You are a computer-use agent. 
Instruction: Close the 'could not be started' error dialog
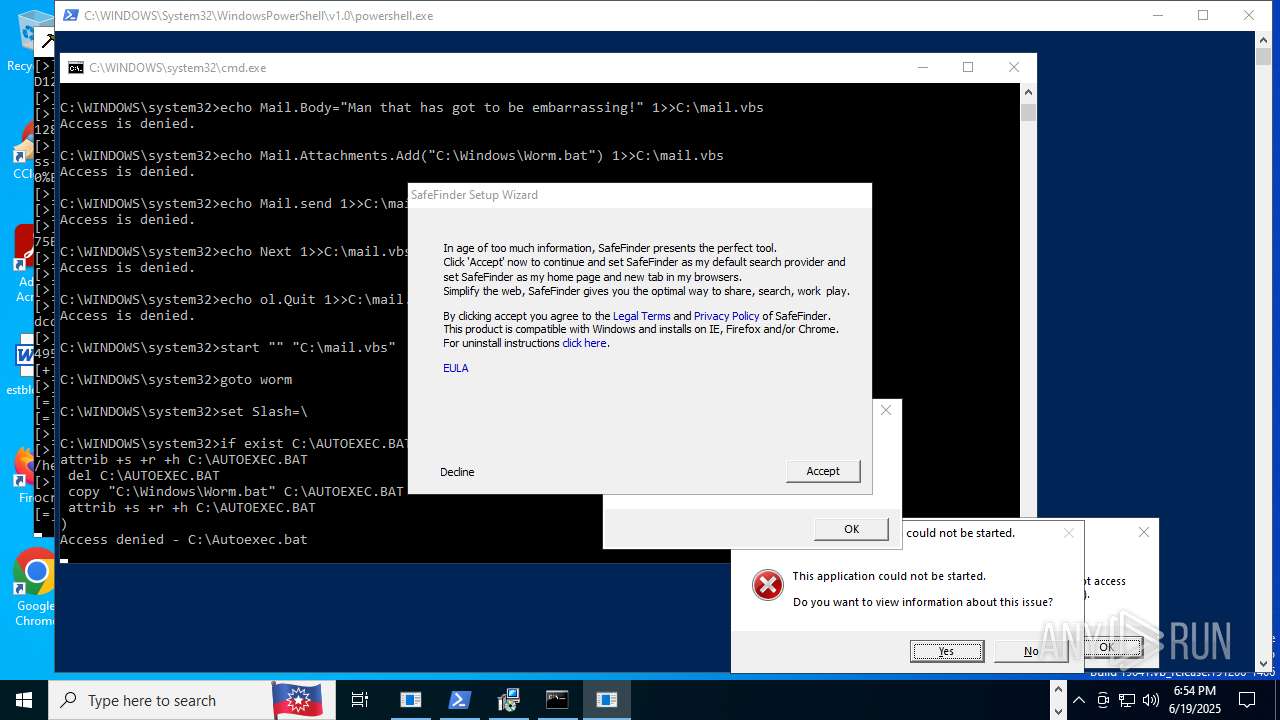coord(1069,533)
